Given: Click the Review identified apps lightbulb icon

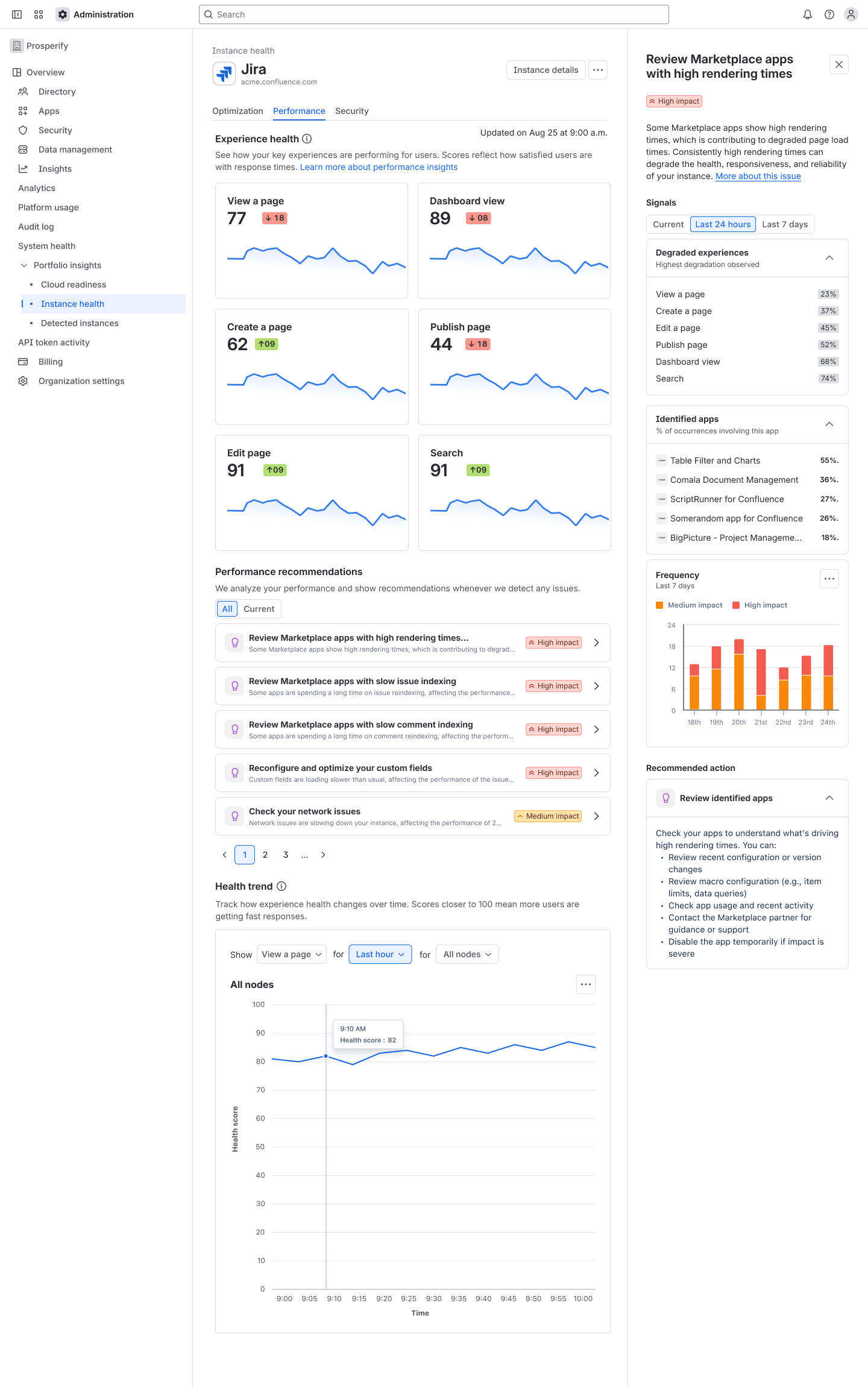Looking at the screenshot, I should (665, 798).
